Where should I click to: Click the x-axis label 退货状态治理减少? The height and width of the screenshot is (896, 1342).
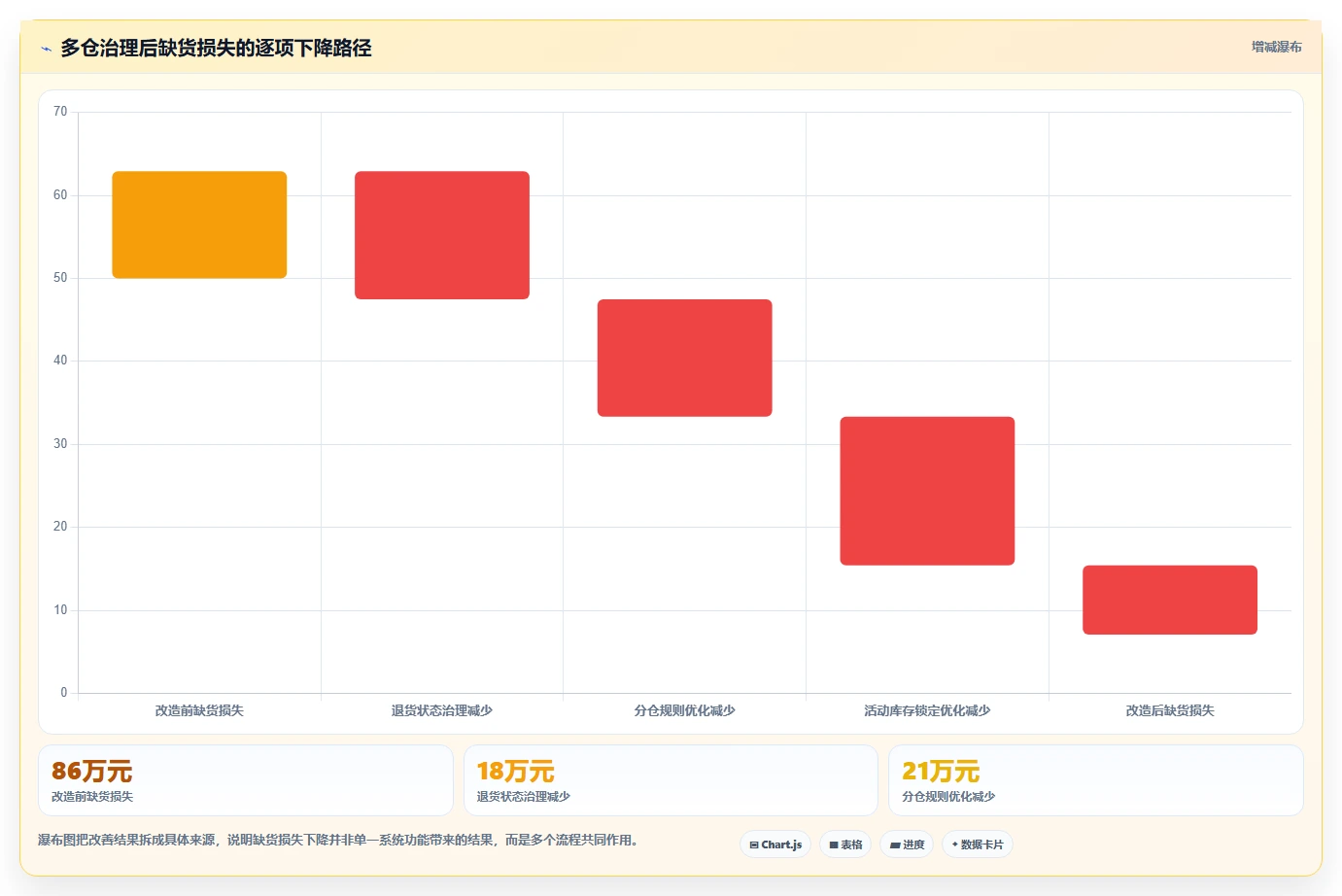[442, 710]
